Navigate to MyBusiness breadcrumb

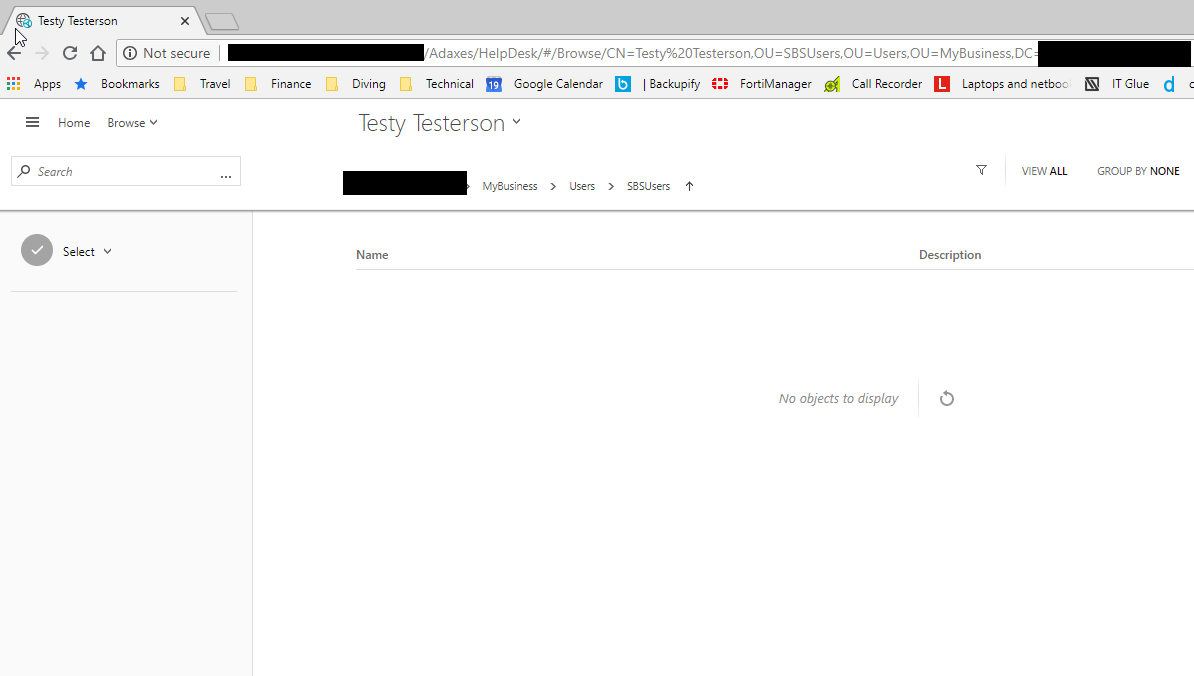(x=509, y=186)
